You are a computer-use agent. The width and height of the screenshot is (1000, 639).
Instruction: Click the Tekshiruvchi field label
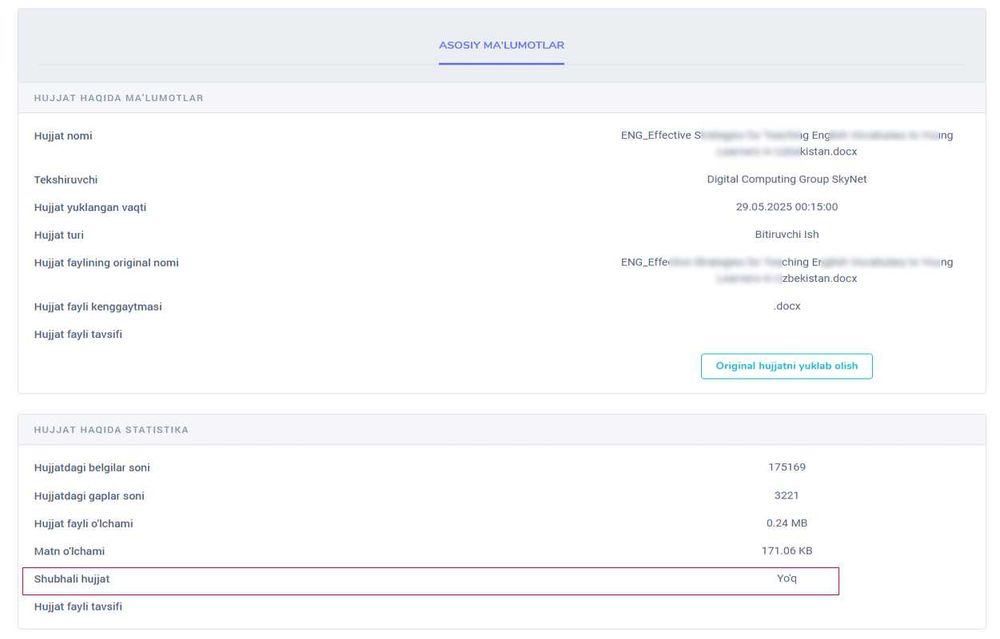(x=66, y=180)
